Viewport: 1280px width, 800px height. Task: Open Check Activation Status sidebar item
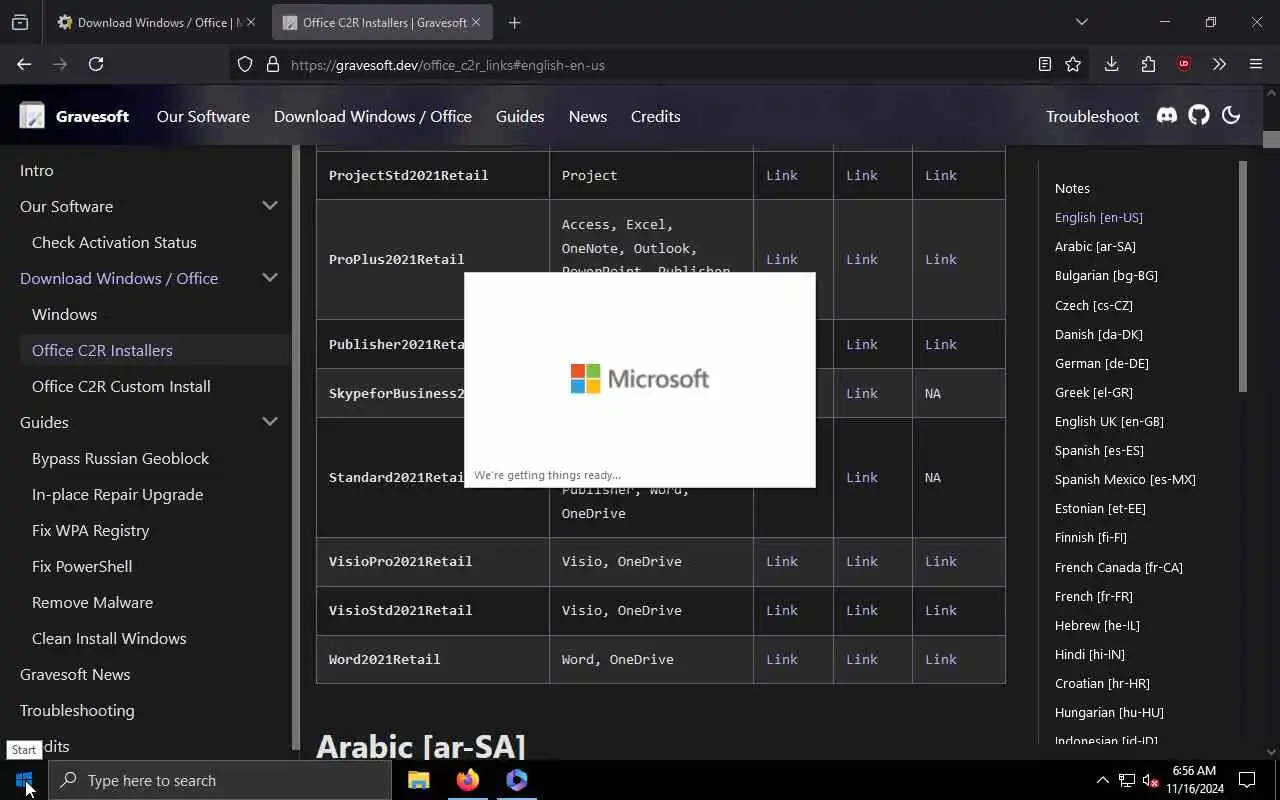114,242
